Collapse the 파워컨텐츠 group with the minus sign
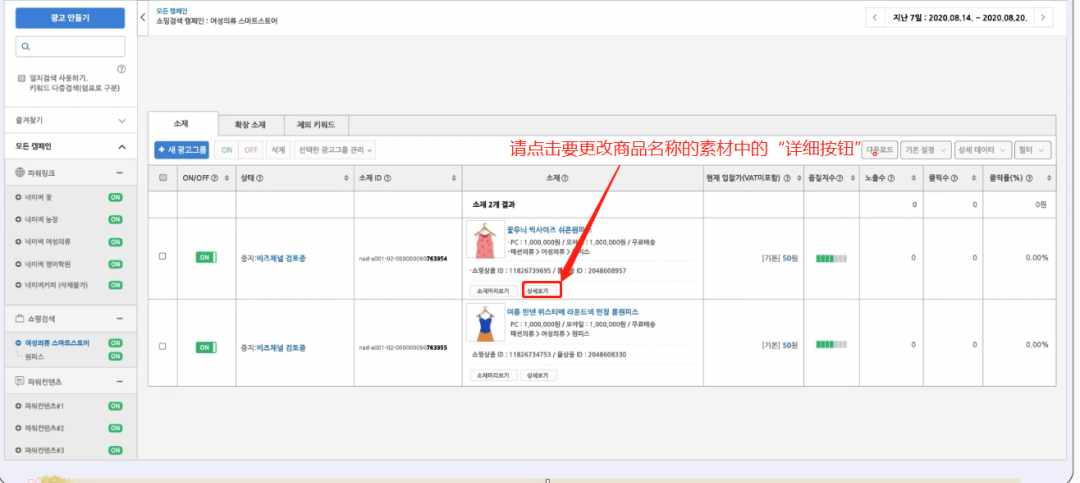 [120, 381]
